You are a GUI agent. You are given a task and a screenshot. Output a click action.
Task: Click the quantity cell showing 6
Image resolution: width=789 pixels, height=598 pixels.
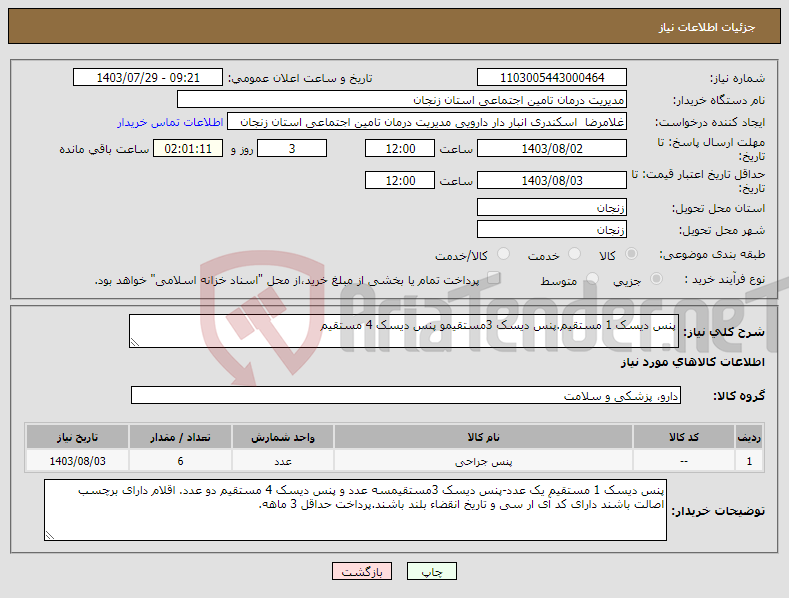pyautogui.click(x=180, y=461)
